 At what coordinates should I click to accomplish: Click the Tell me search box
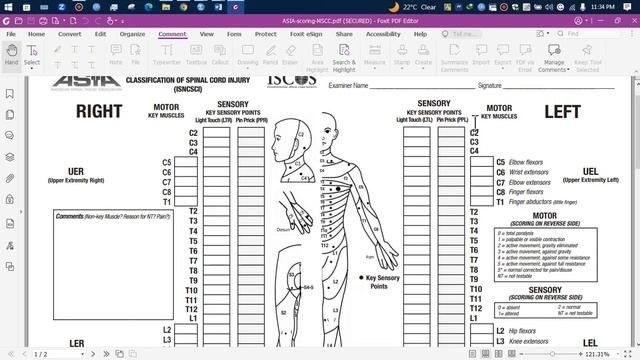pos(461,34)
